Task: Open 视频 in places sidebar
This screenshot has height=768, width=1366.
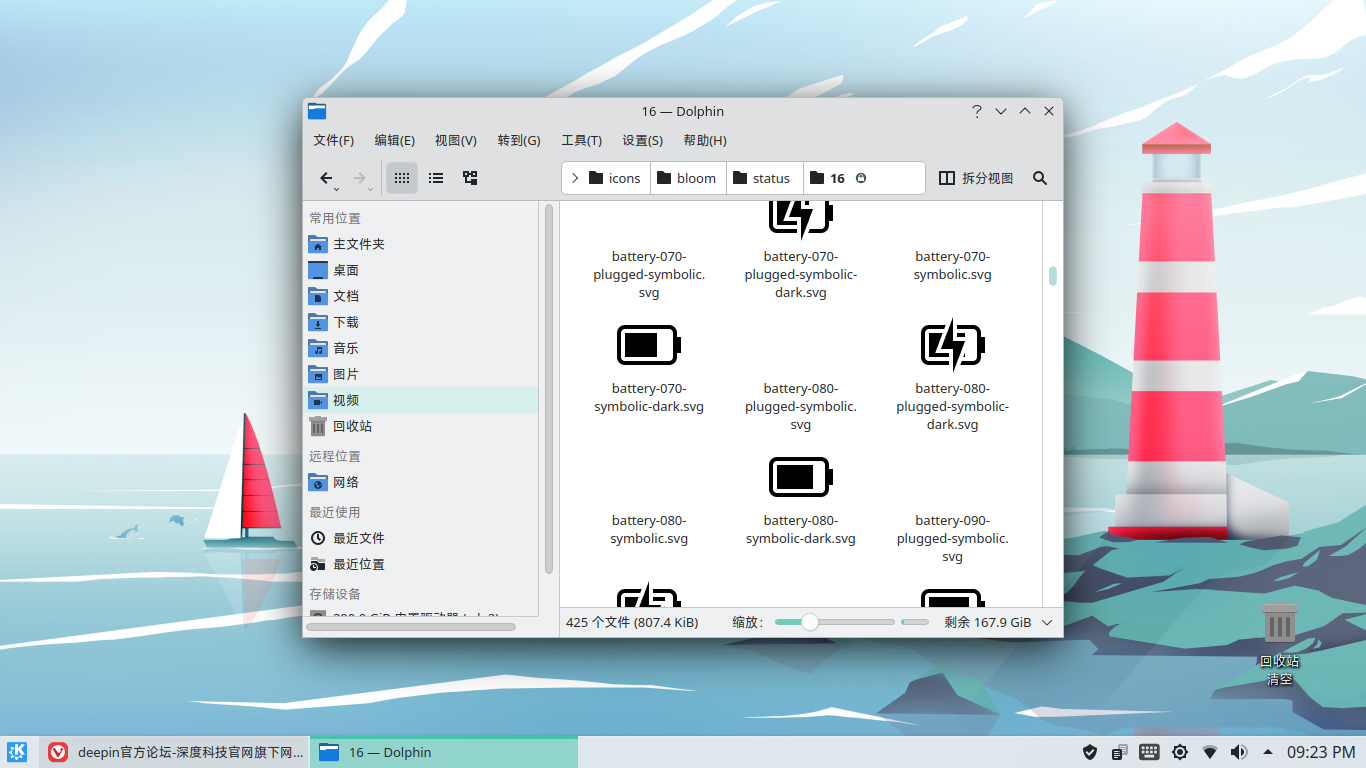Action: pyautogui.click(x=420, y=400)
